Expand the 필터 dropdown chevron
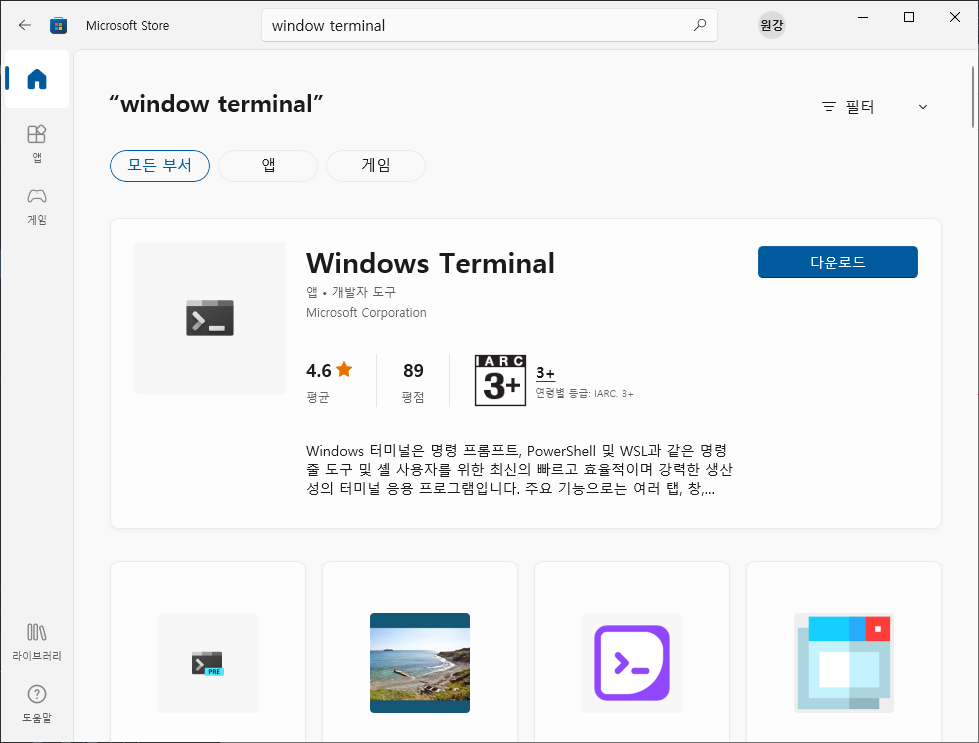 pyautogui.click(x=923, y=107)
